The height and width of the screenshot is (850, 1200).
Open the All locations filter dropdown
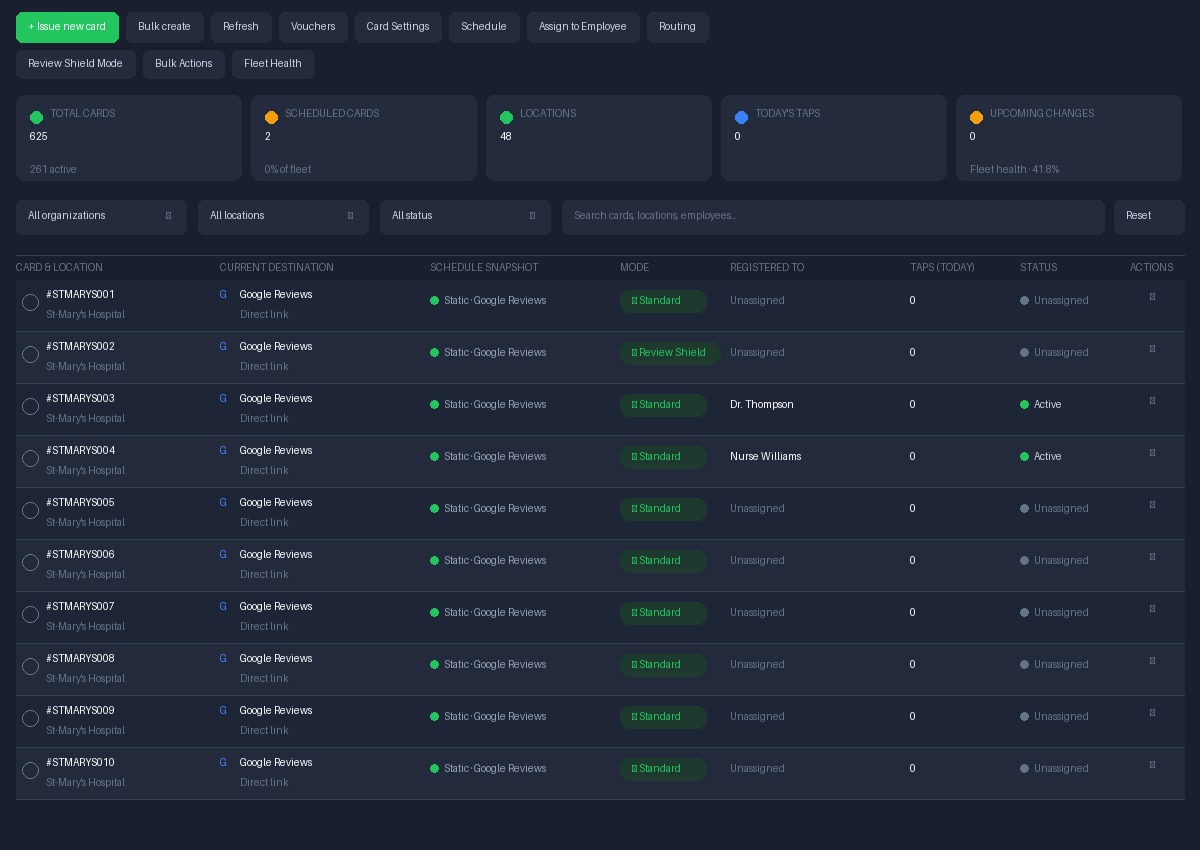pyautogui.click(x=283, y=217)
